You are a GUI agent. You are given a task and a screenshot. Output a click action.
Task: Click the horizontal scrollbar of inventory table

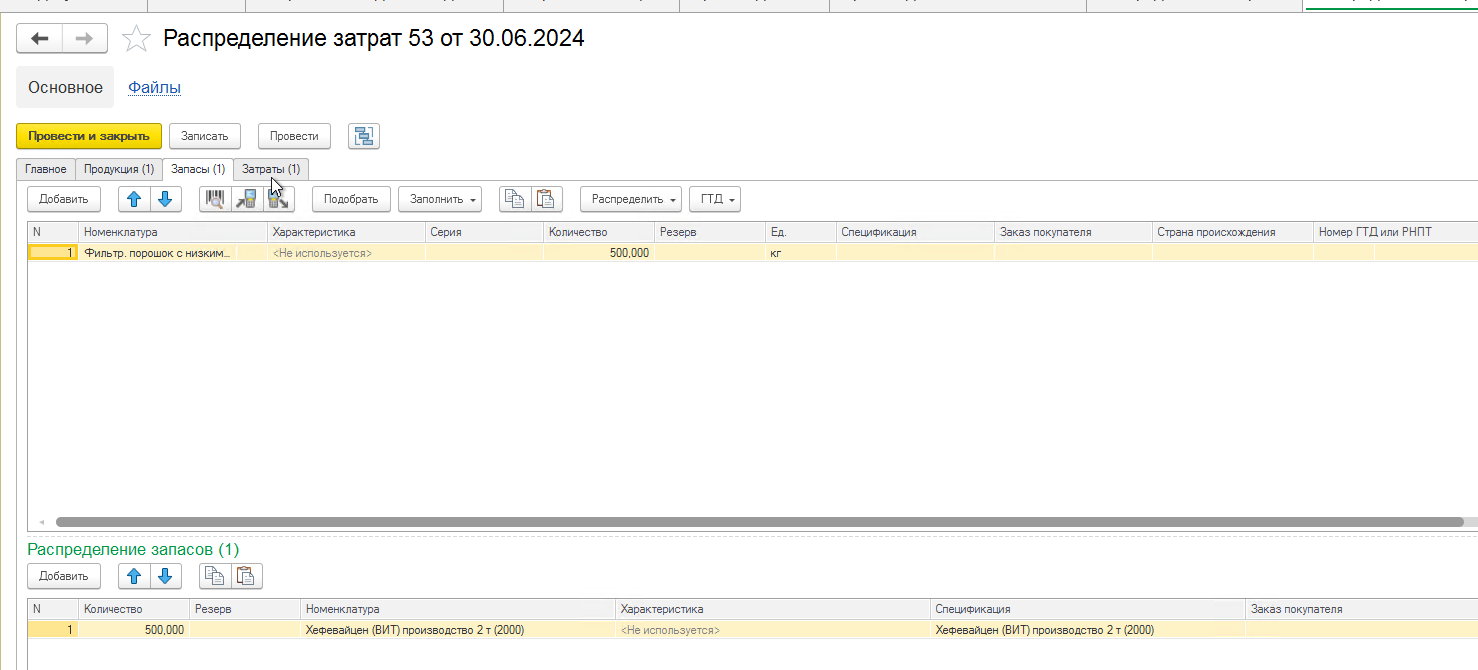coord(759,522)
